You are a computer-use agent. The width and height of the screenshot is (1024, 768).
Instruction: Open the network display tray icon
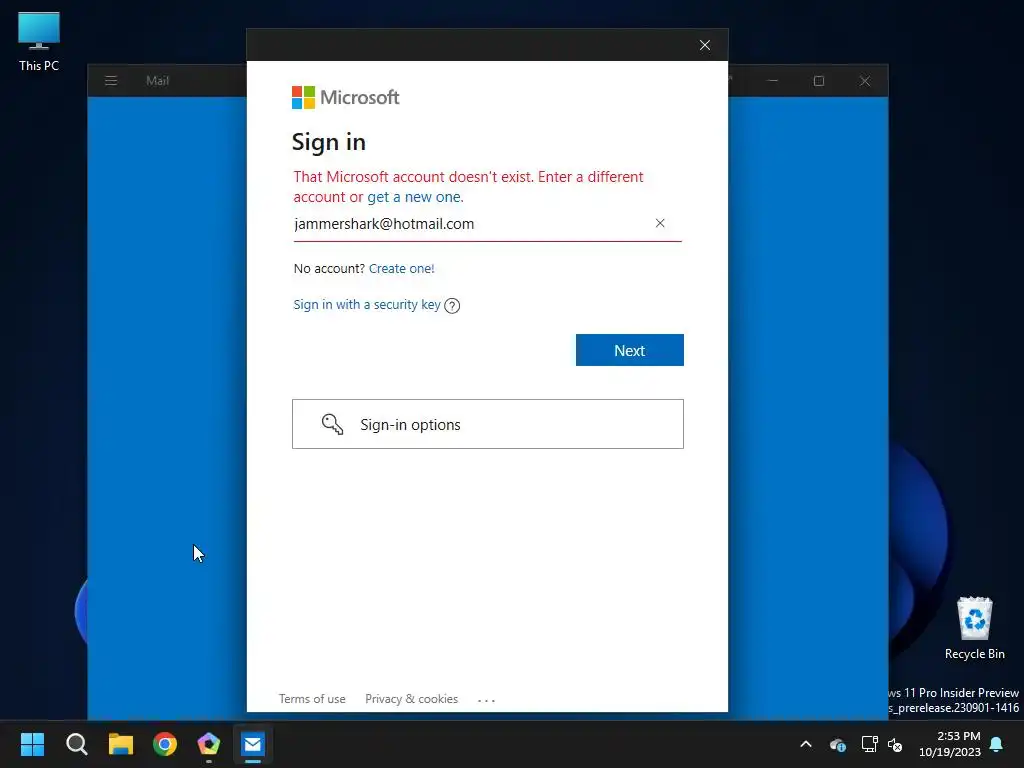tap(869, 744)
